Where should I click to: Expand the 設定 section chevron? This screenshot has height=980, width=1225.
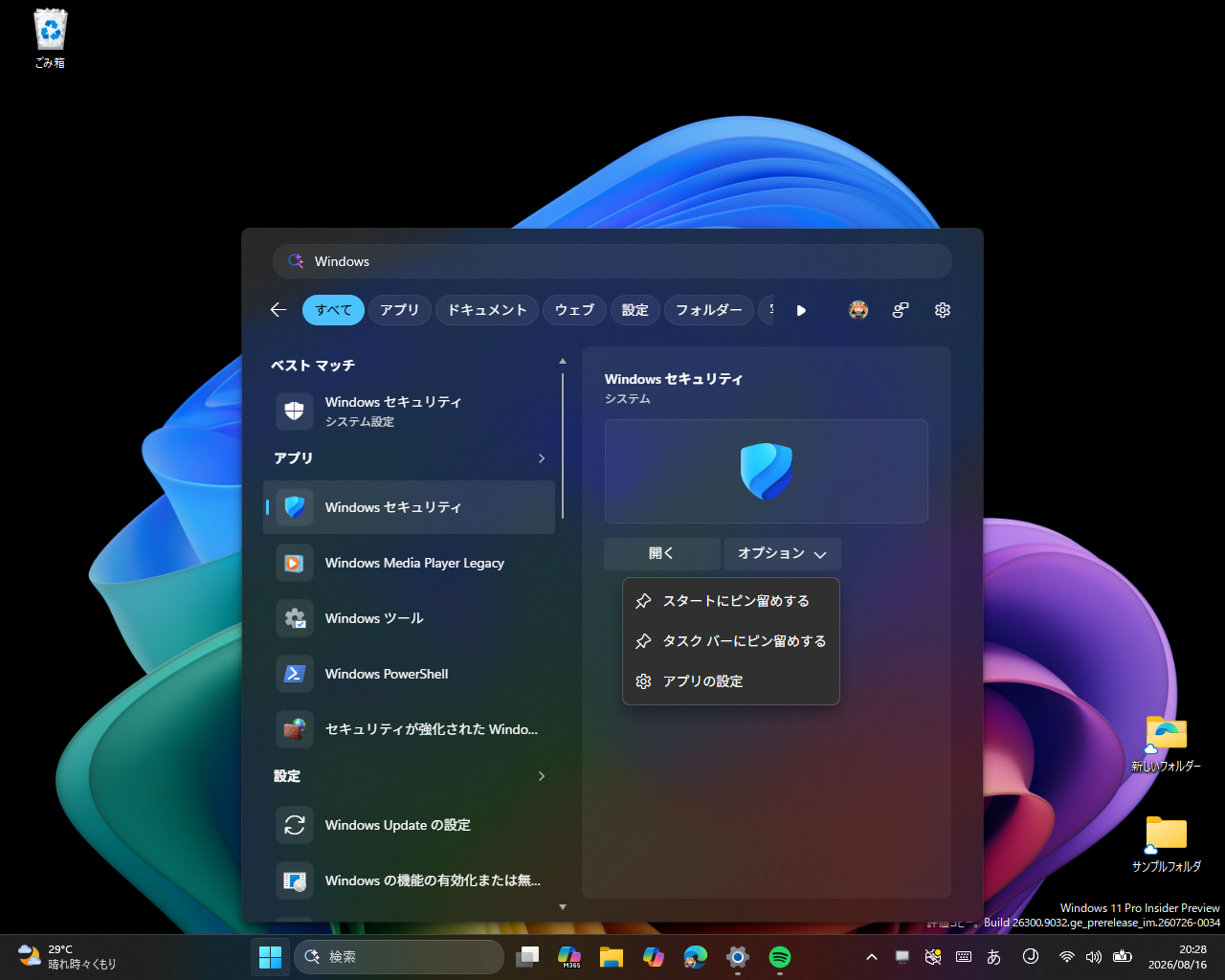542,776
